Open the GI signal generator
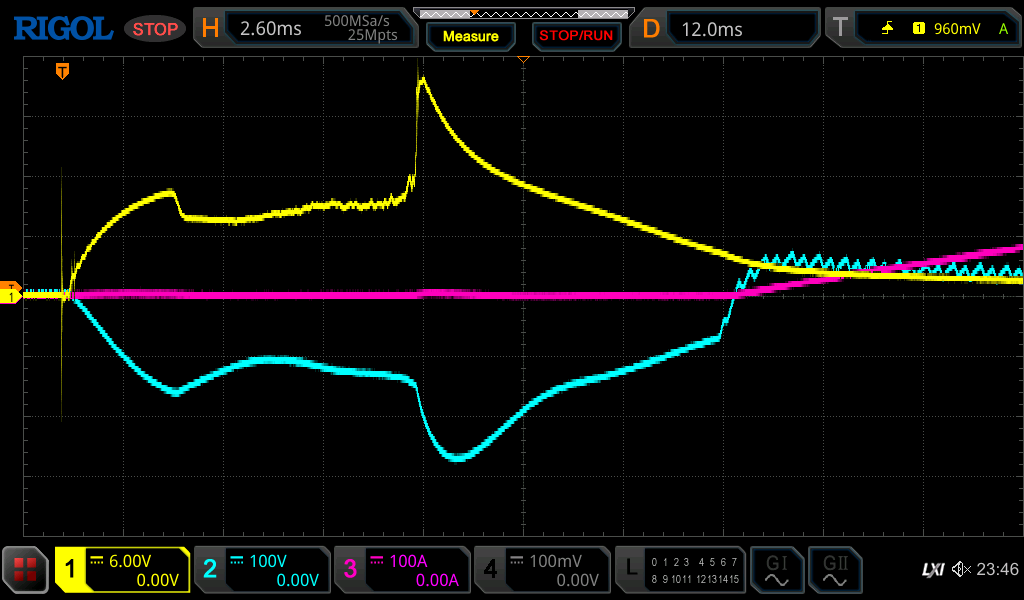1024x600 pixels. pos(776,570)
